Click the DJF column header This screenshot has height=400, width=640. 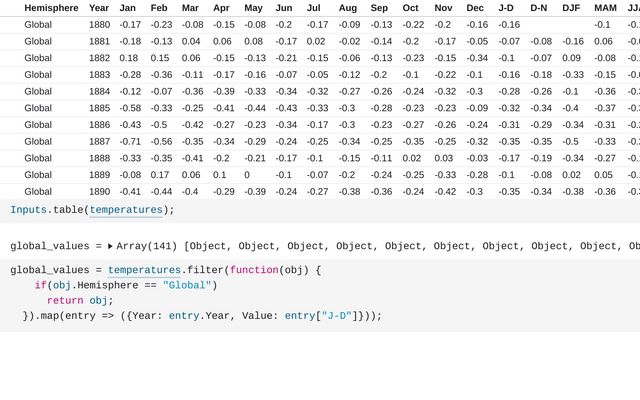tap(571, 8)
